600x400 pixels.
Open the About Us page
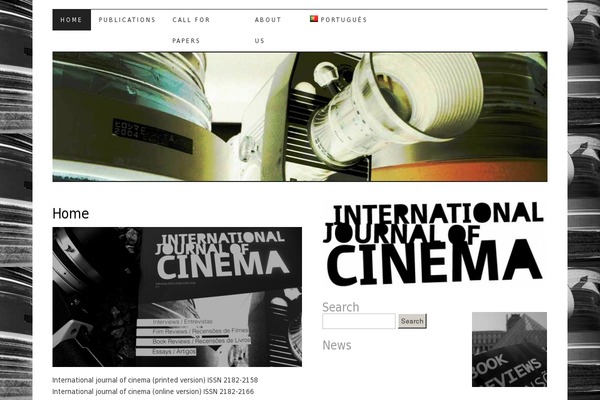click(x=268, y=30)
